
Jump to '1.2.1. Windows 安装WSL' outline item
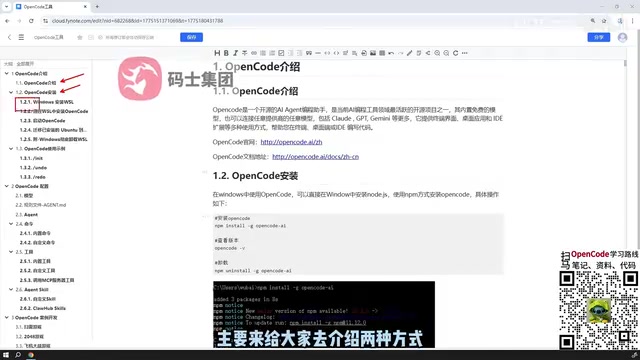tap(47, 102)
